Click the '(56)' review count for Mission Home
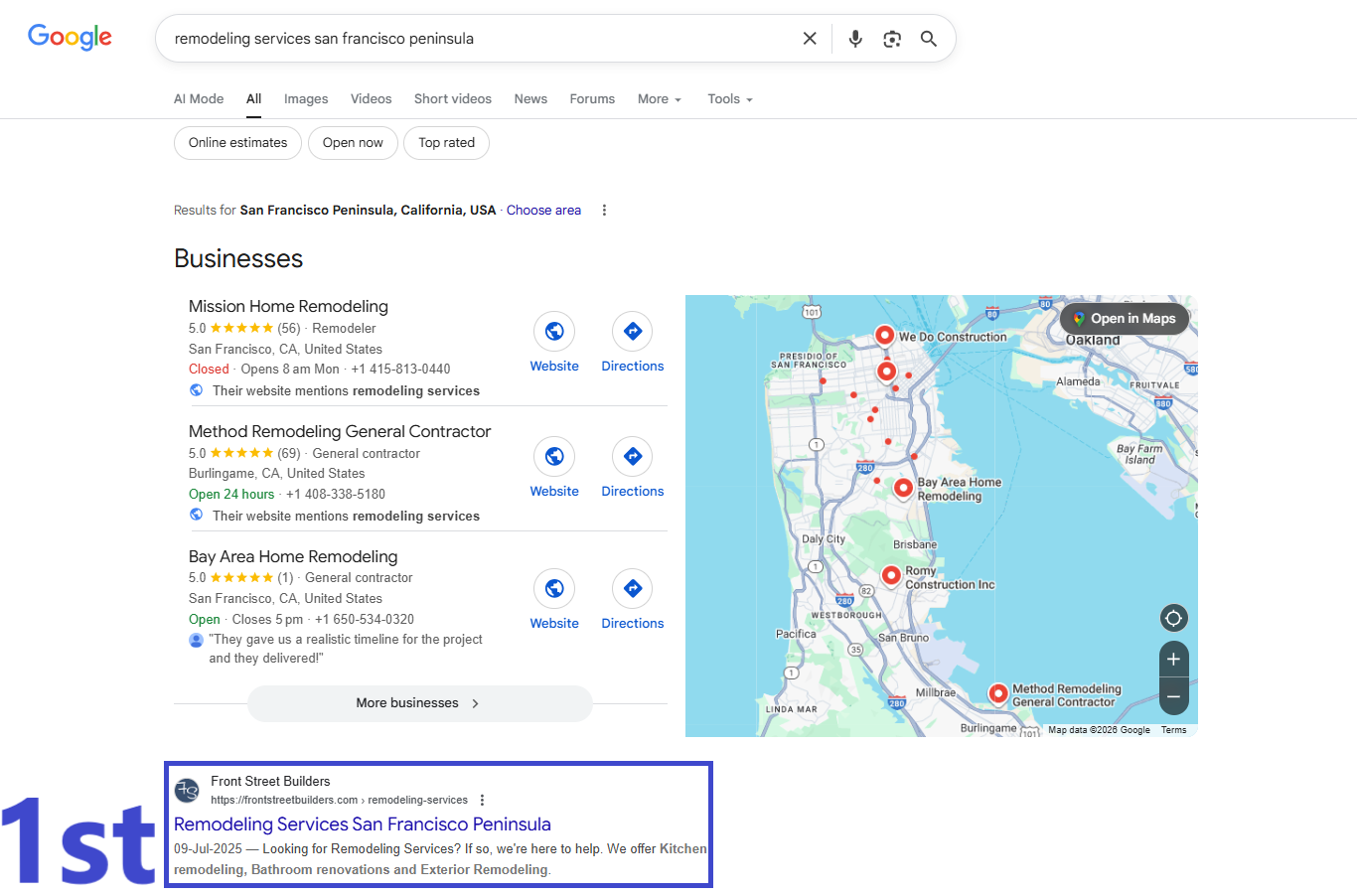Image resolution: width=1357 pixels, height=896 pixels. click(x=289, y=329)
